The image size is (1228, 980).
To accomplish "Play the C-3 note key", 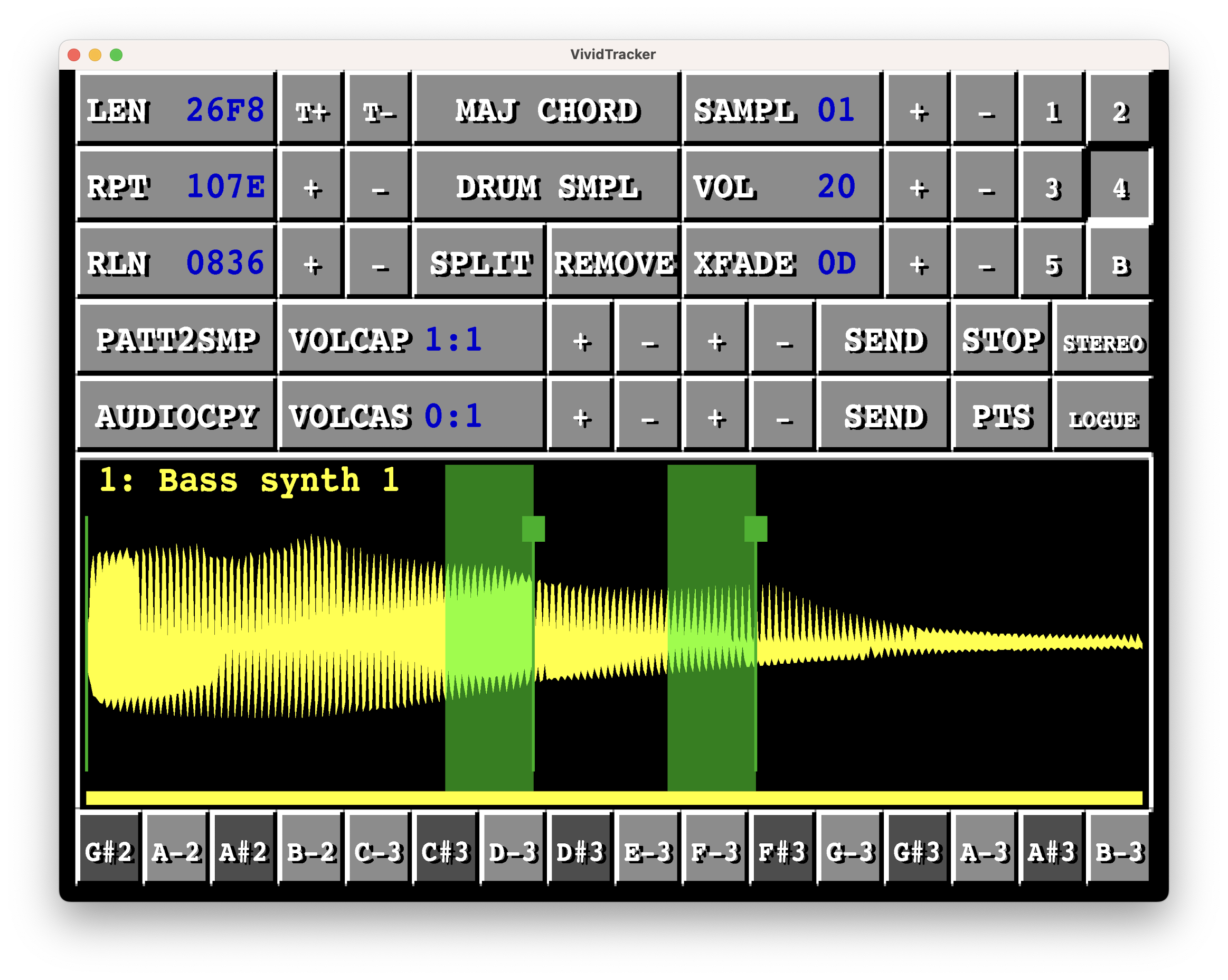I will 378,851.
